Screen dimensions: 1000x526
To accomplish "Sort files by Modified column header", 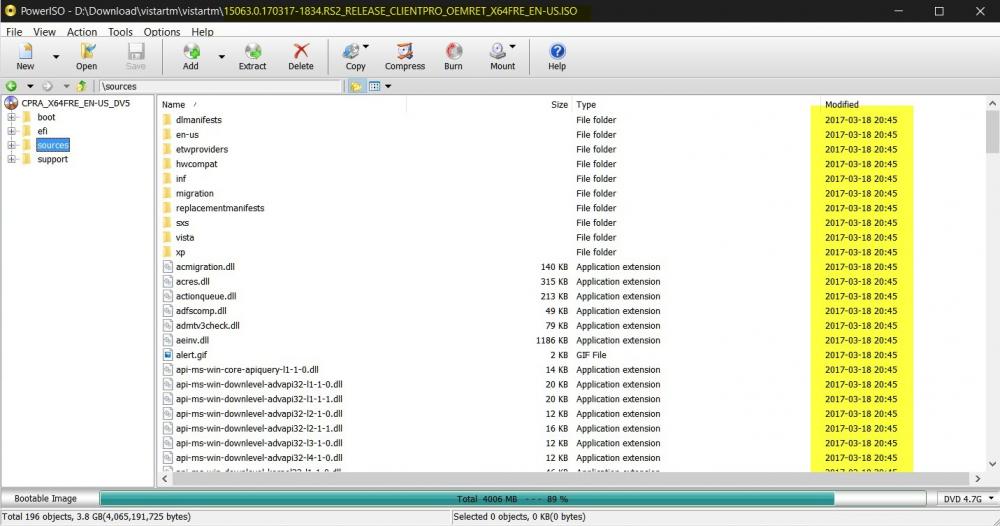I will 841,104.
